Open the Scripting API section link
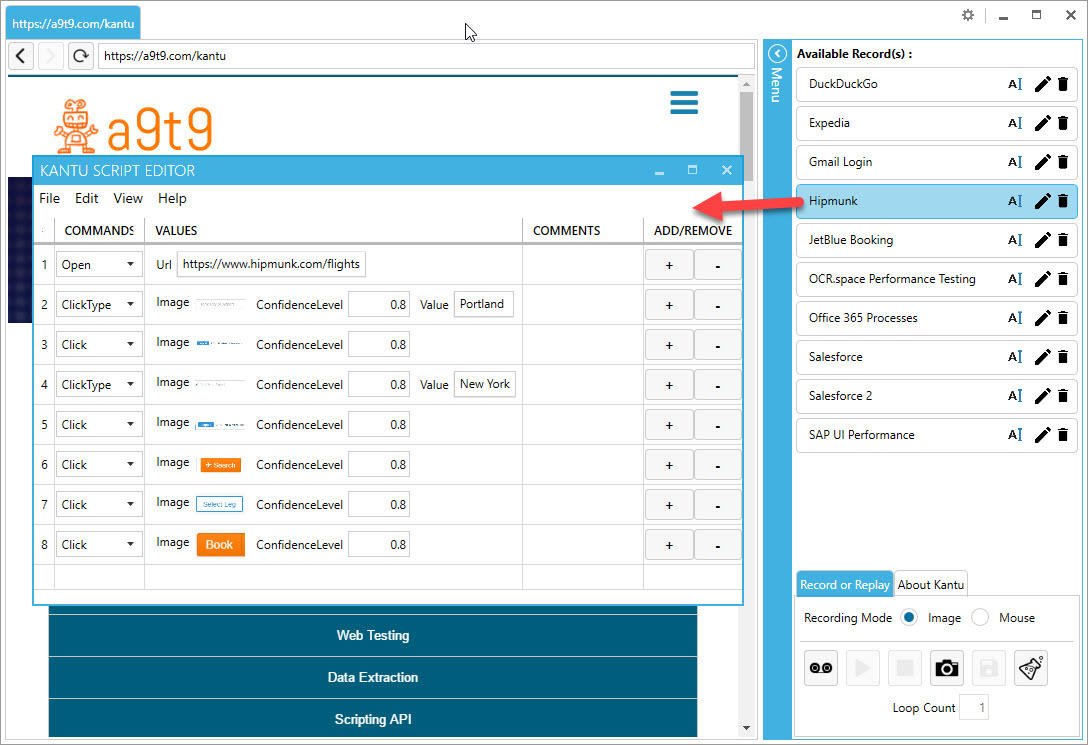This screenshot has width=1088, height=745. [373, 719]
